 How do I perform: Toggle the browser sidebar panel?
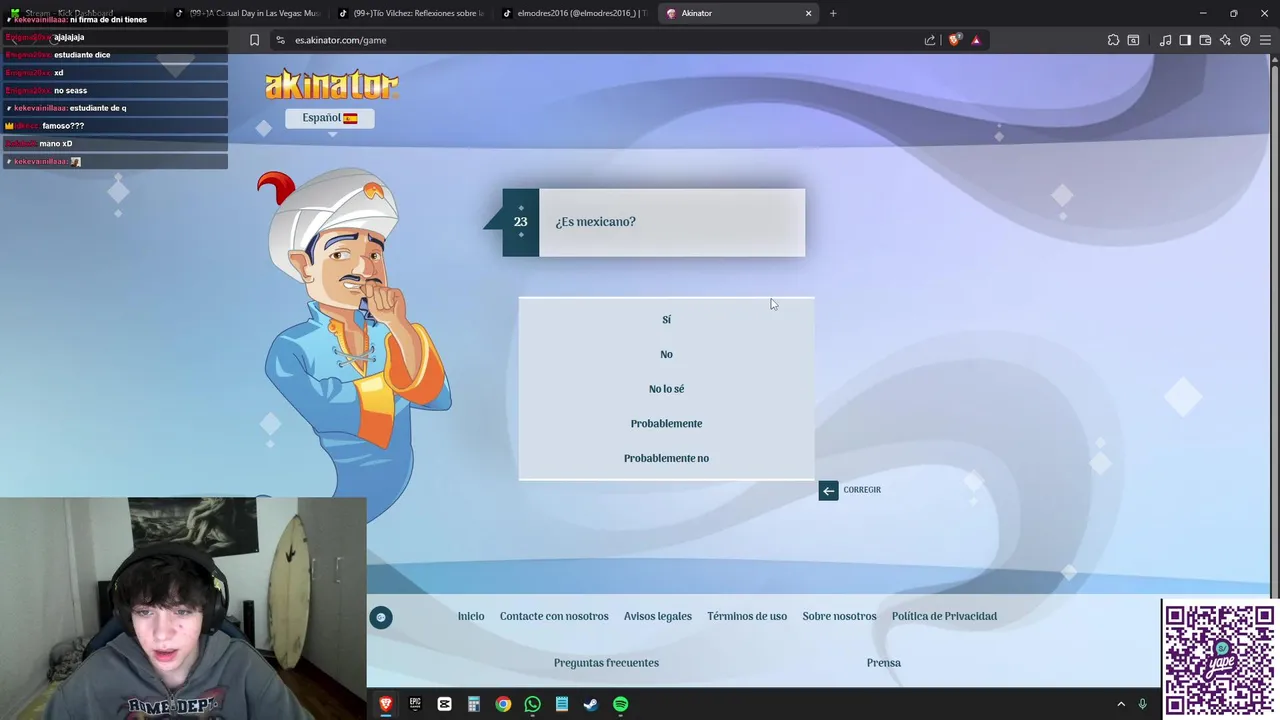coord(1185,40)
